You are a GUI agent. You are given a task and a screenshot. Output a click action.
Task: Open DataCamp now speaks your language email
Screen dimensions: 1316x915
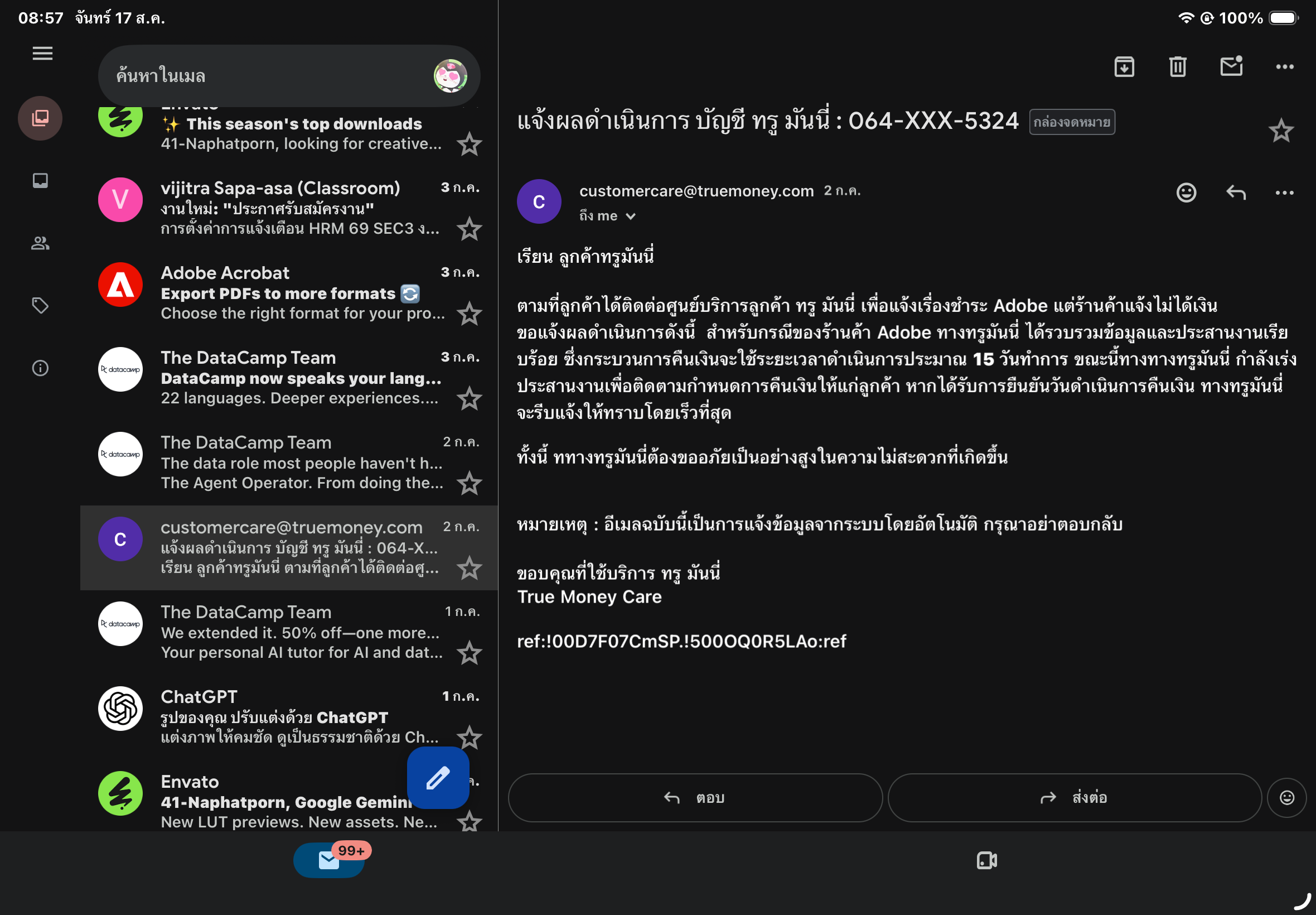(289, 378)
